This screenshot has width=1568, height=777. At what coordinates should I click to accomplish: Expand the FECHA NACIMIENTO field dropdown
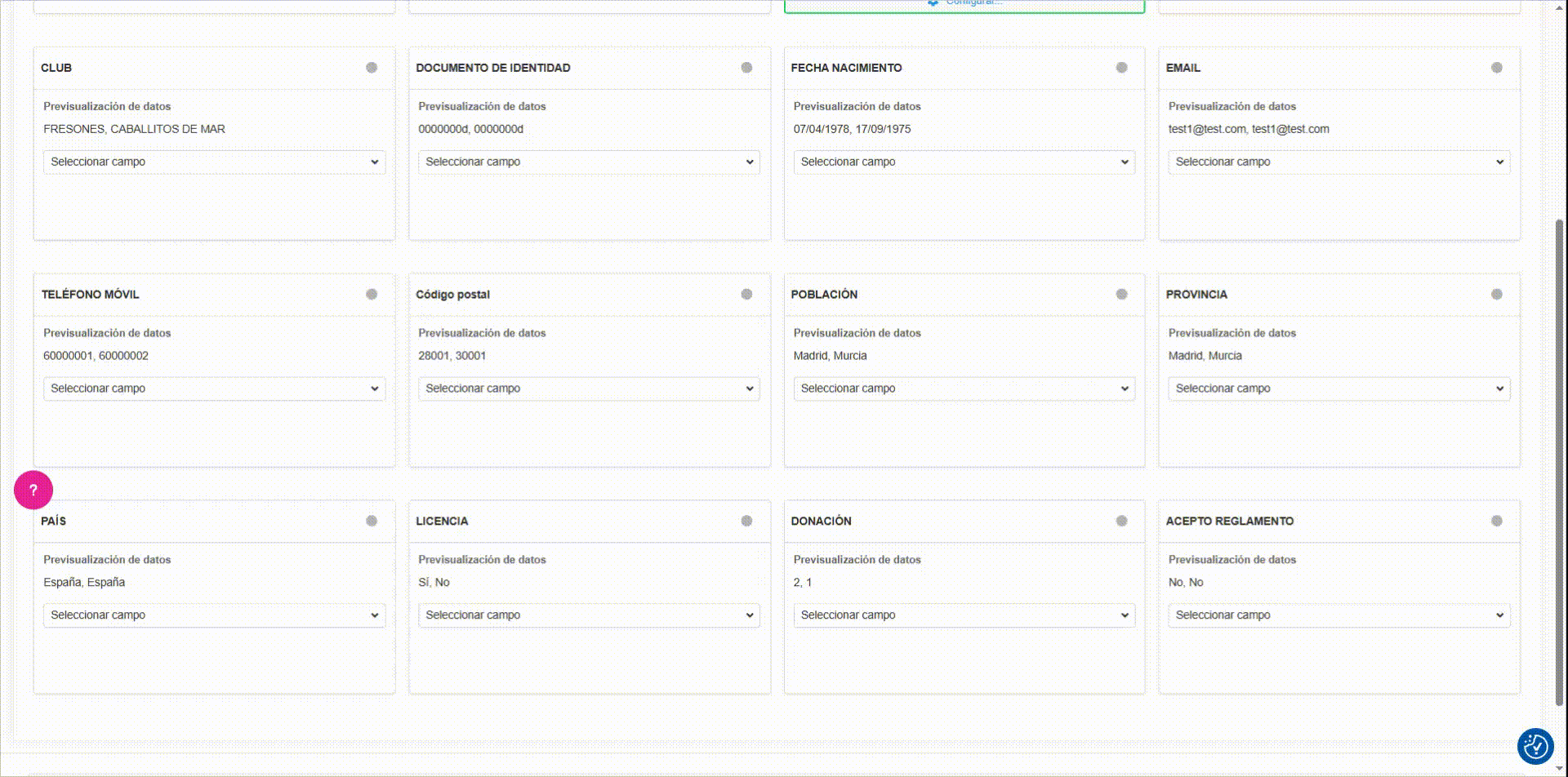964,162
